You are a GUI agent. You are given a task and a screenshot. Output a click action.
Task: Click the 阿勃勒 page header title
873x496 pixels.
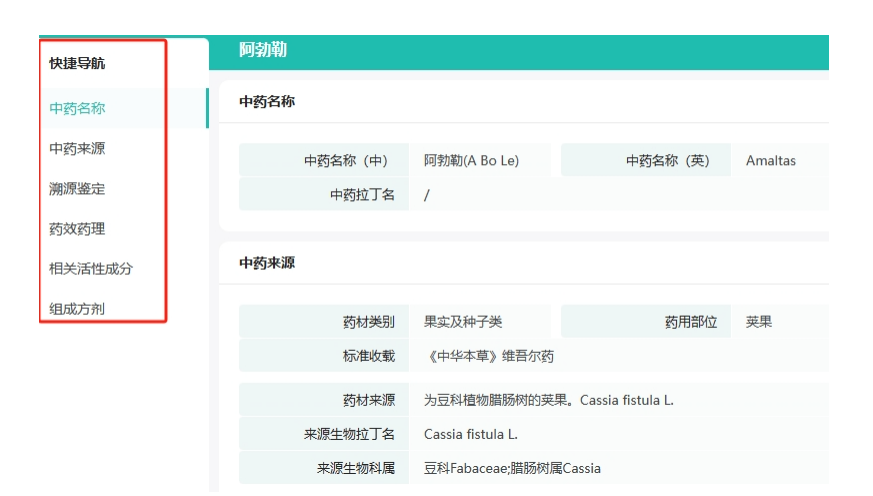[x=263, y=51]
